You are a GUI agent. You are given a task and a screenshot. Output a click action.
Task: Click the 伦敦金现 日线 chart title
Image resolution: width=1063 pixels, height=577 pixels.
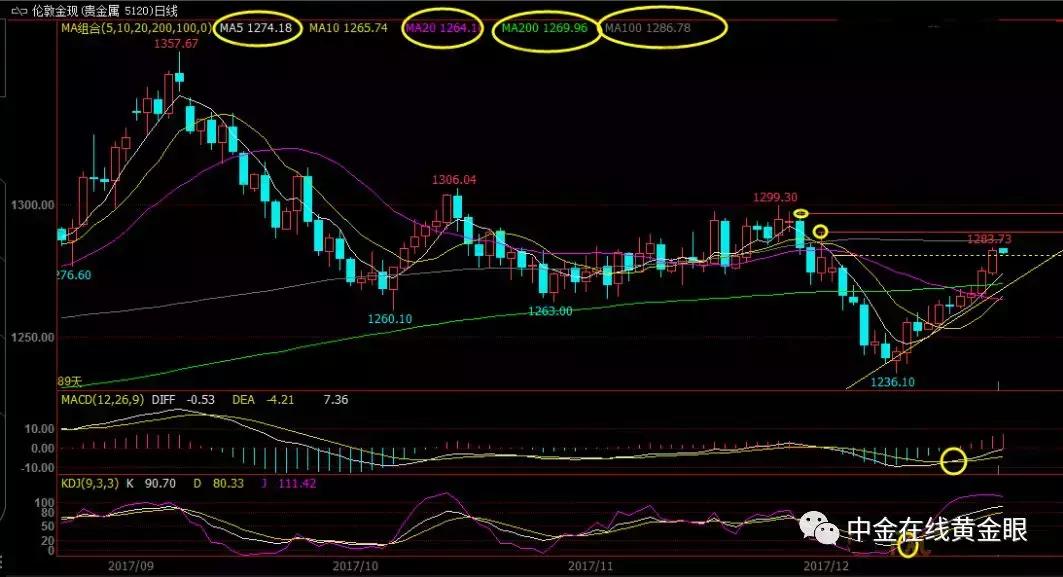click(x=102, y=11)
